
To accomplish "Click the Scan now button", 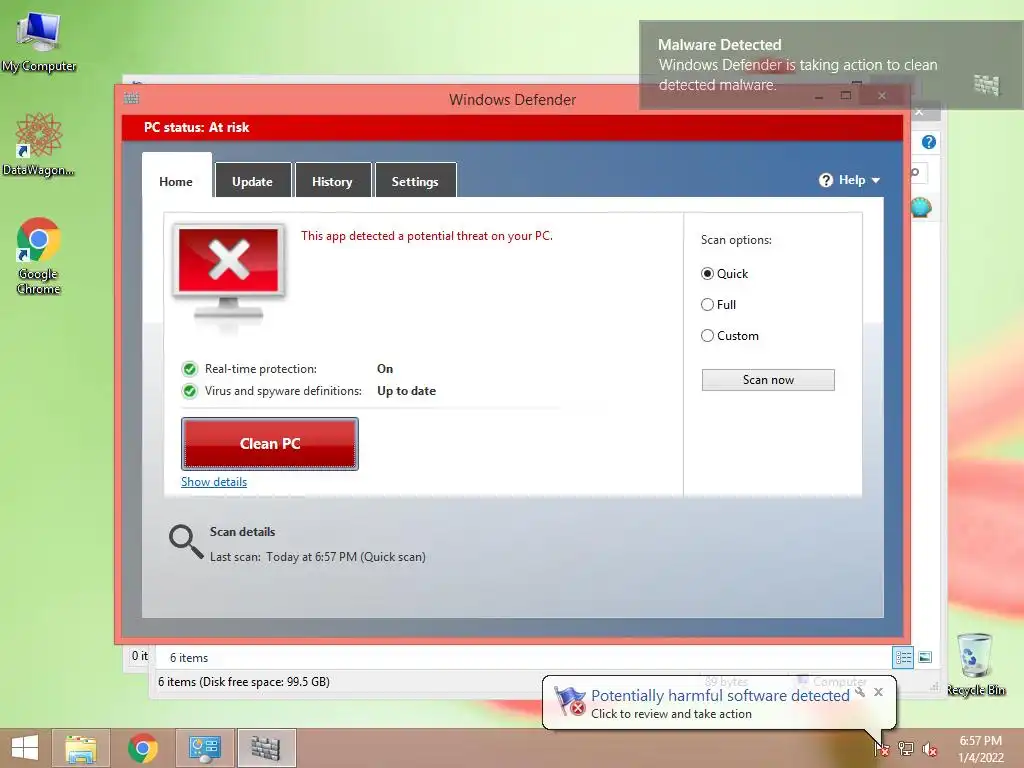I will [x=768, y=380].
